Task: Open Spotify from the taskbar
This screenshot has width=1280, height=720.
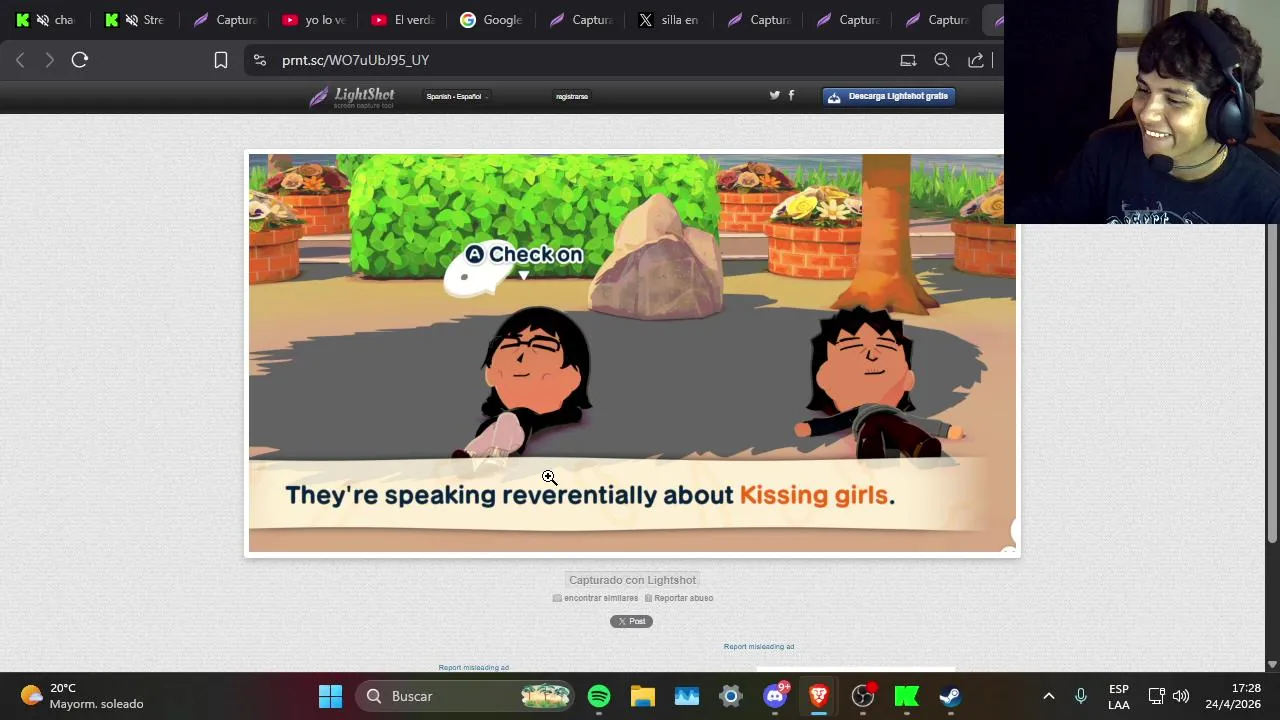Action: coord(599,696)
